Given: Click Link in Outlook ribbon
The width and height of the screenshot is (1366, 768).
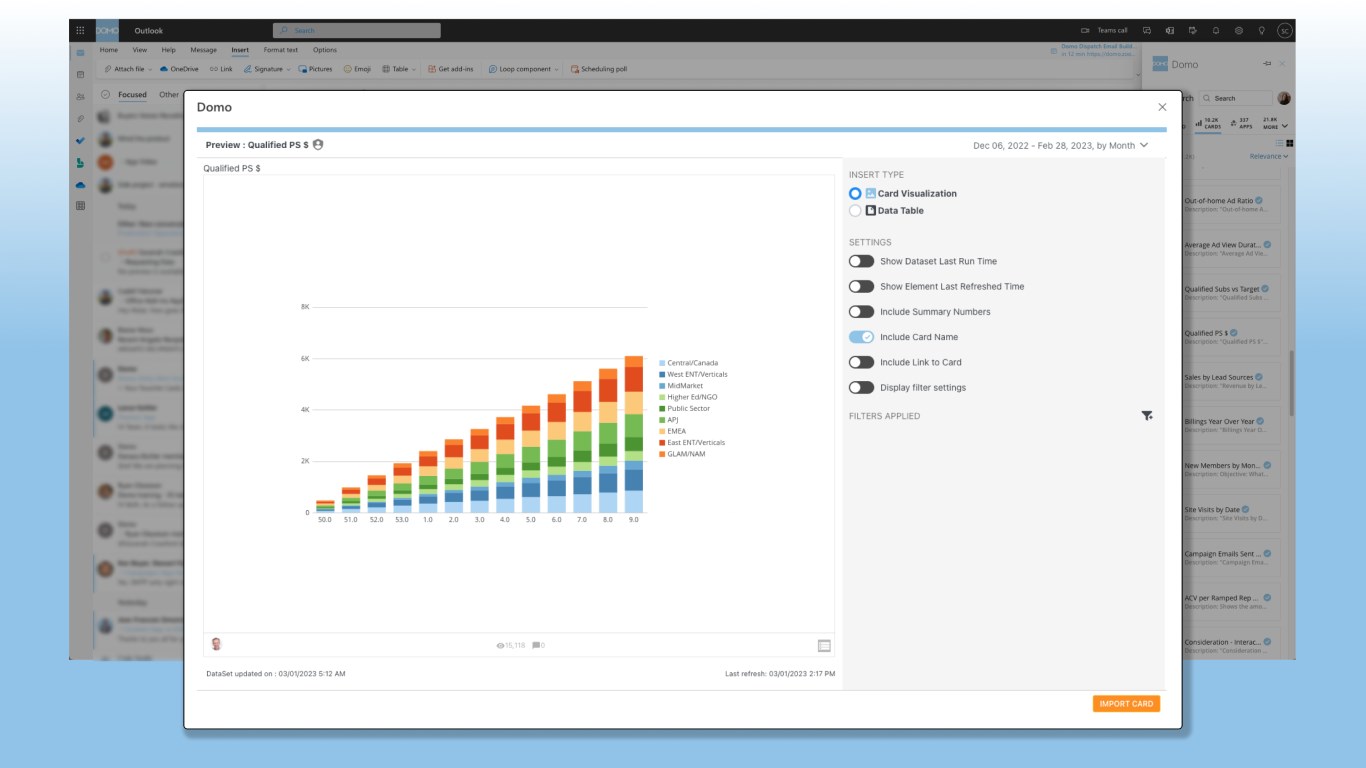Looking at the screenshot, I should (x=221, y=69).
